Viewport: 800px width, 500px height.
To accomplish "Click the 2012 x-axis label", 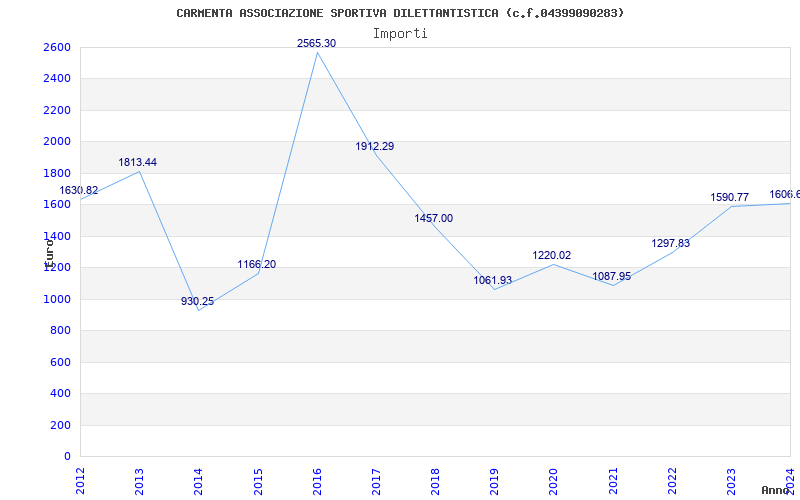I will point(80,481).
